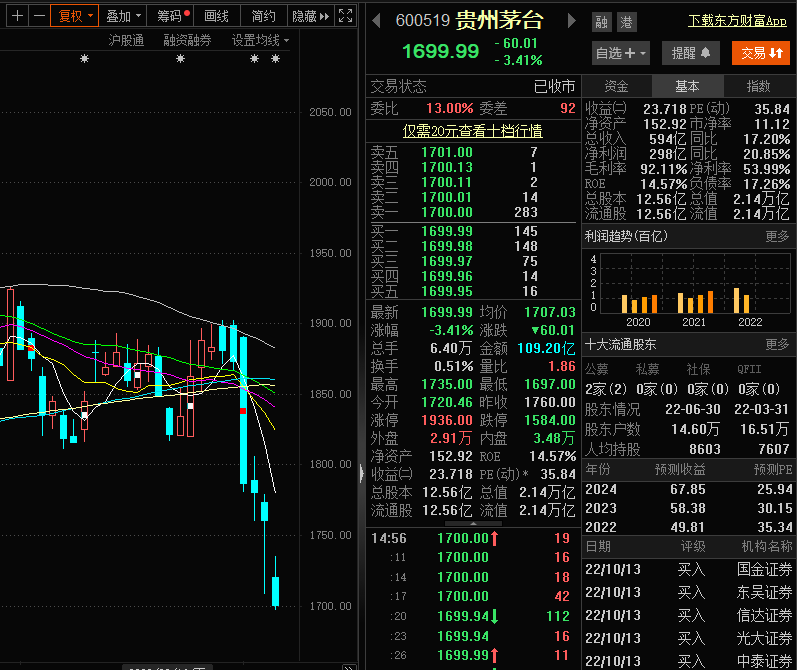Open the 自选+ watchlist dropdown

point(621,53)
